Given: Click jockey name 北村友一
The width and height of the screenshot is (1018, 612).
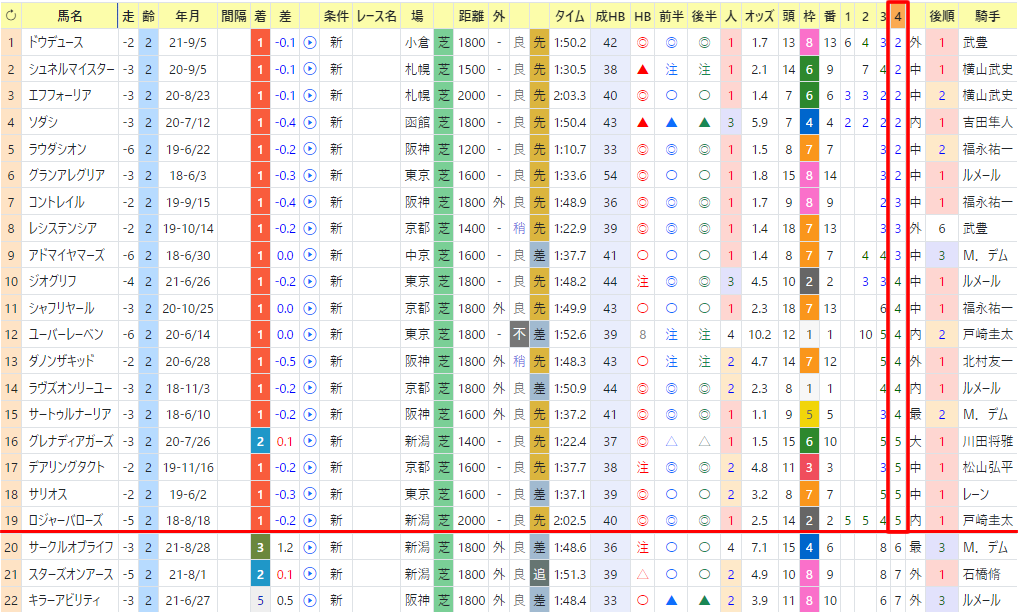Looking at the screenshot, I should tap(987, 361).
